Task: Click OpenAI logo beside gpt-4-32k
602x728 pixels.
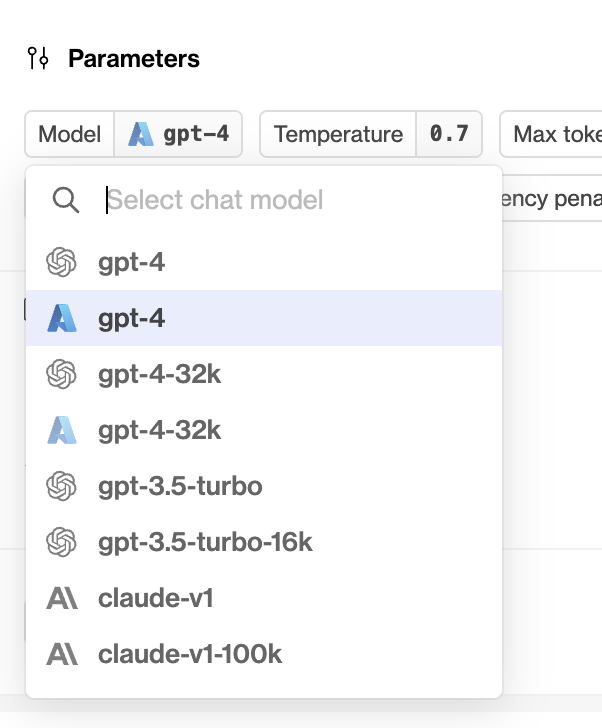Action: [61, 374]
